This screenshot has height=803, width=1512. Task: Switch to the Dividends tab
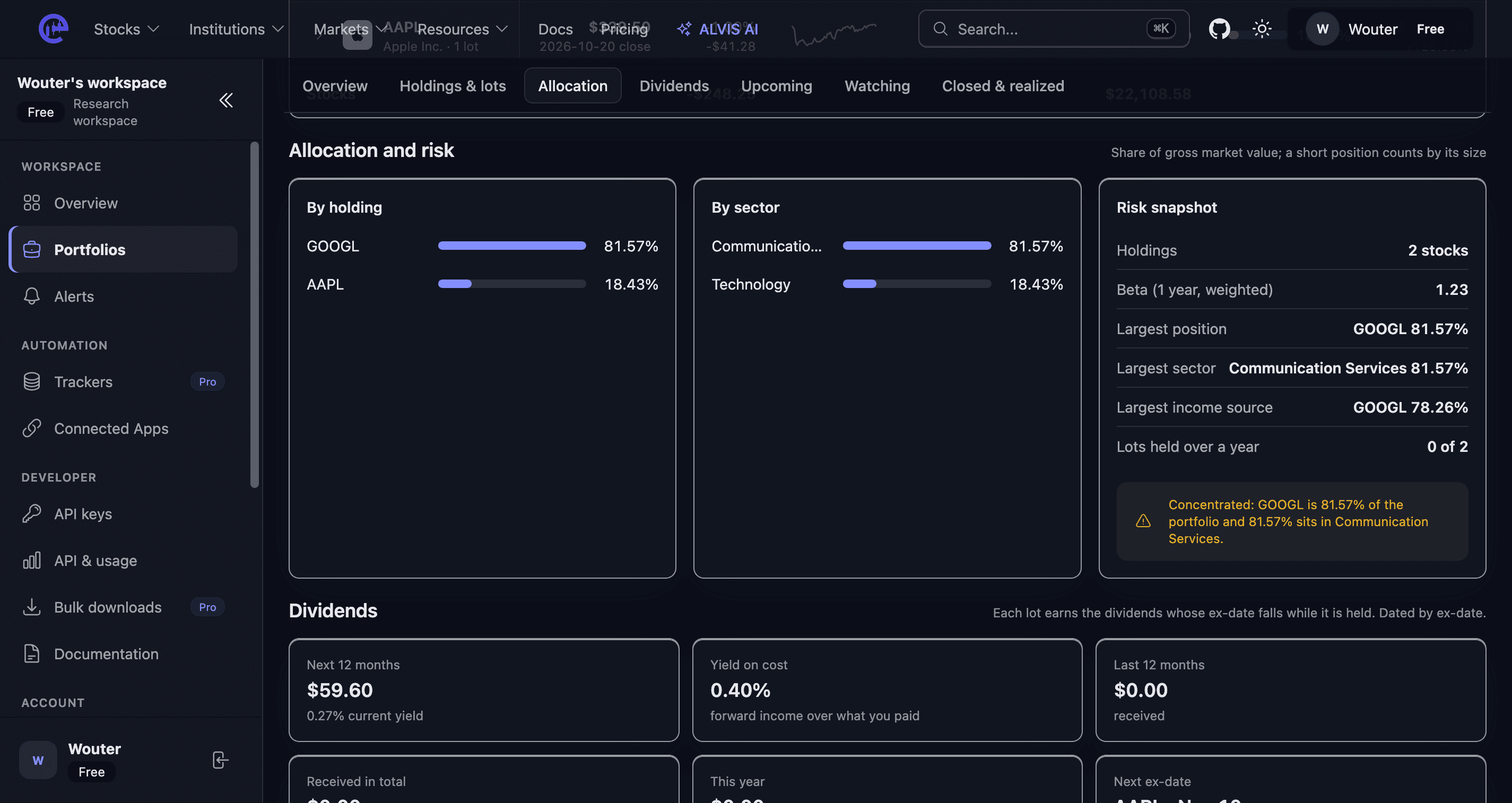pyautogui.click(x=674, y=86)
